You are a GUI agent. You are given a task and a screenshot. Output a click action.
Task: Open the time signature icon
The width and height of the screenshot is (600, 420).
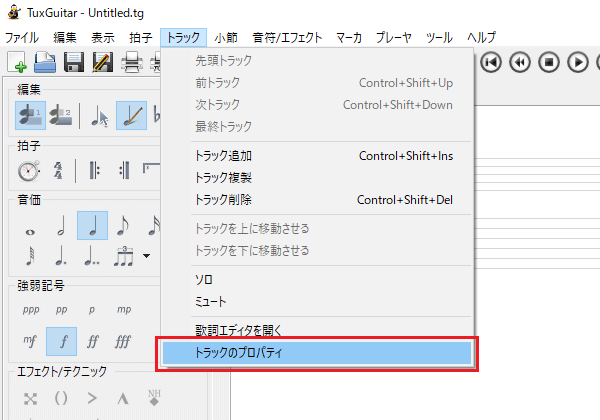(58, 171)
